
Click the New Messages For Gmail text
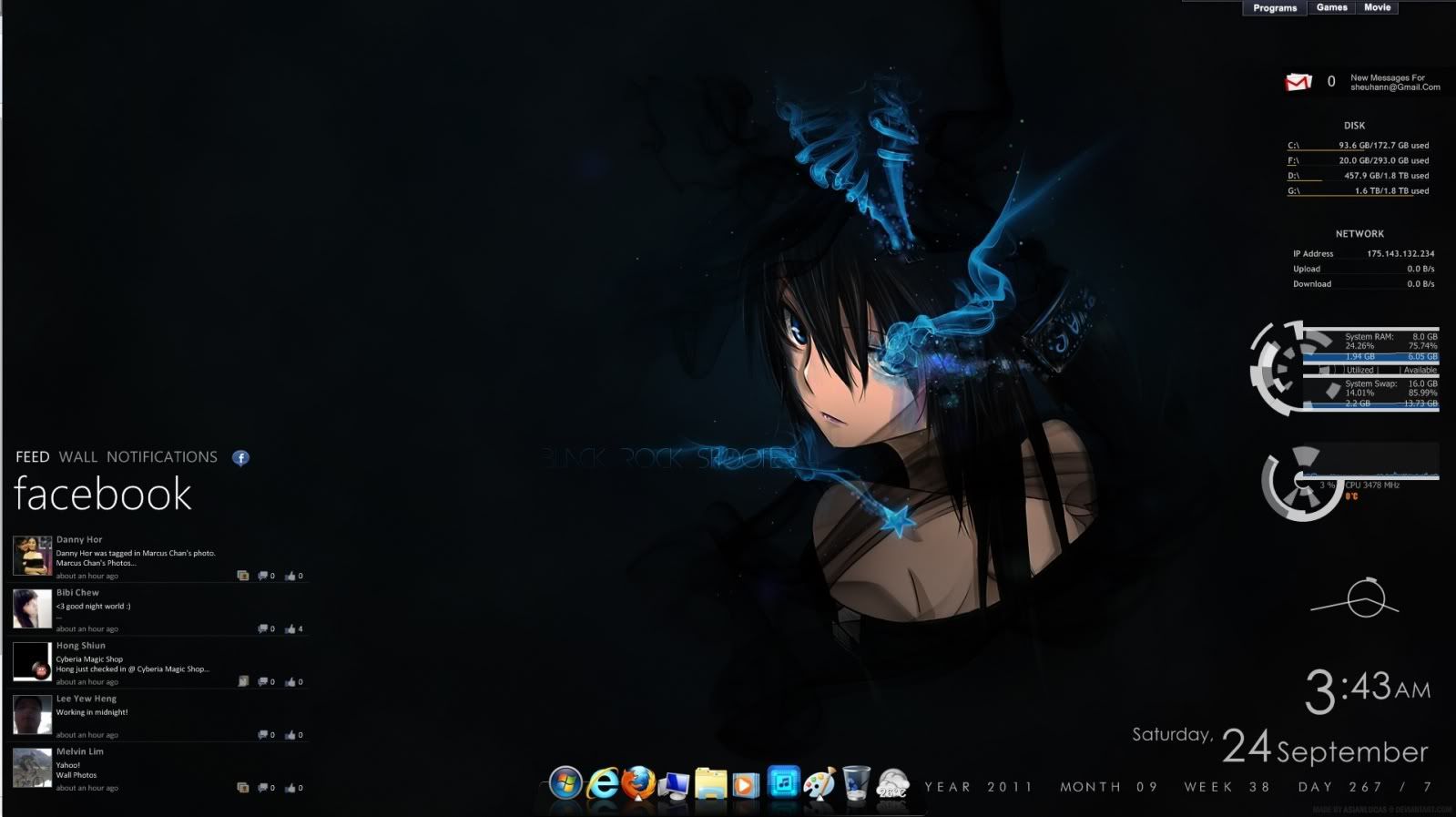click(1395, 82)
